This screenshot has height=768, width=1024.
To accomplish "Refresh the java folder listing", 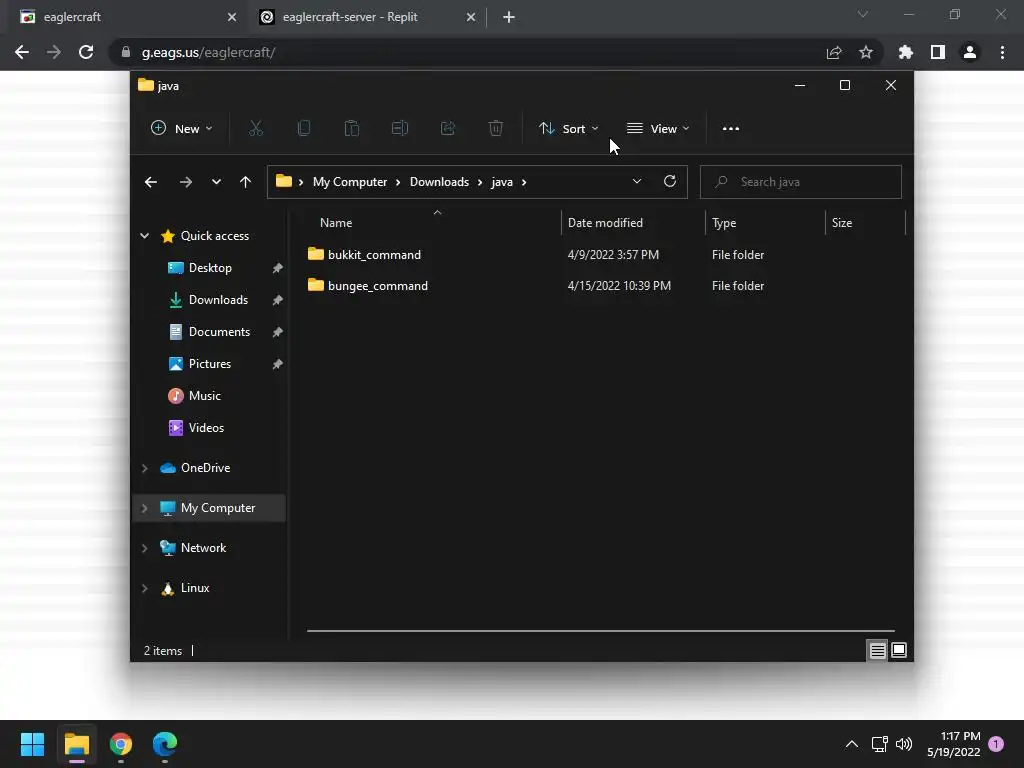I will (x=669, y=182).
